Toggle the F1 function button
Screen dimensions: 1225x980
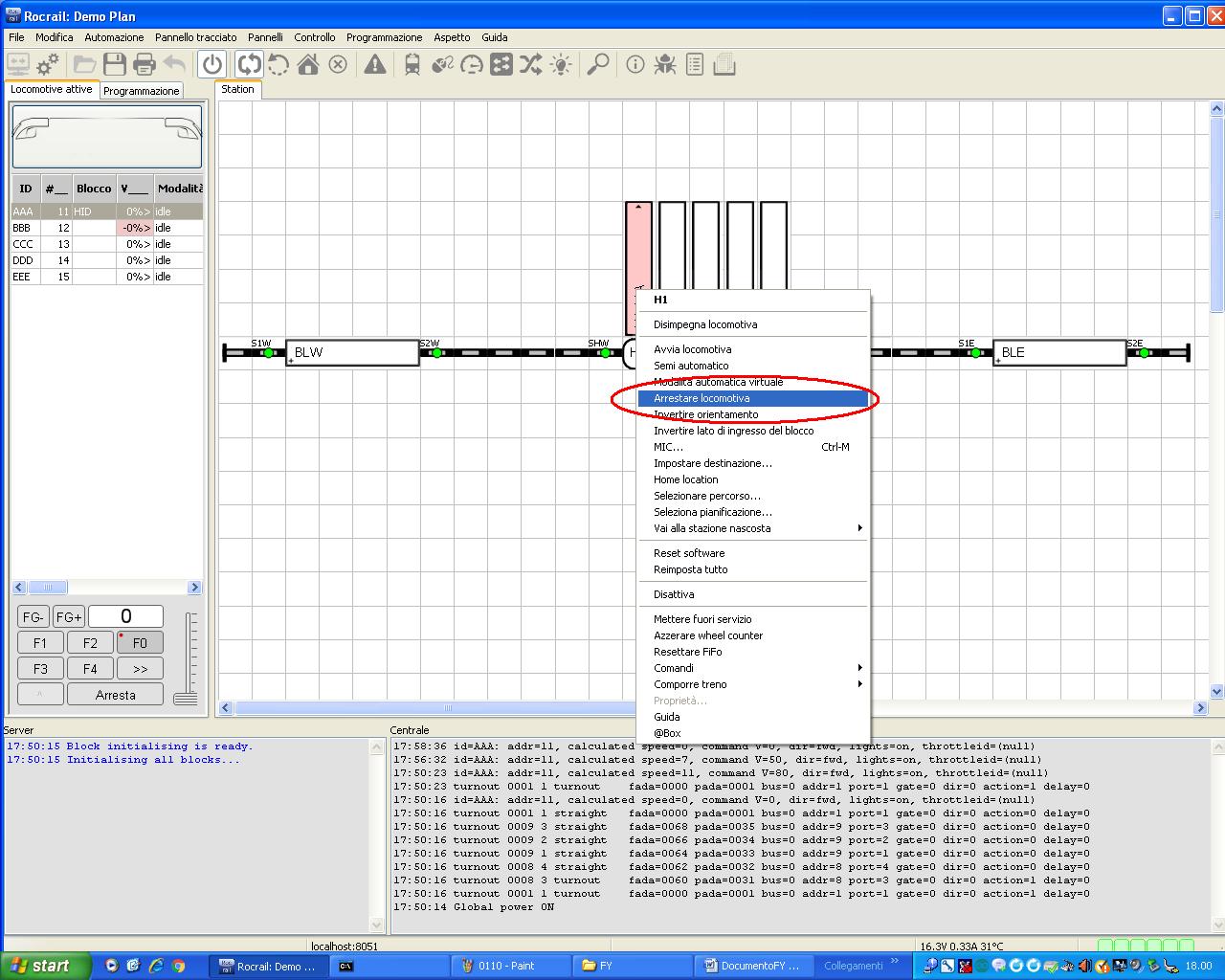(x=40, y=643)
